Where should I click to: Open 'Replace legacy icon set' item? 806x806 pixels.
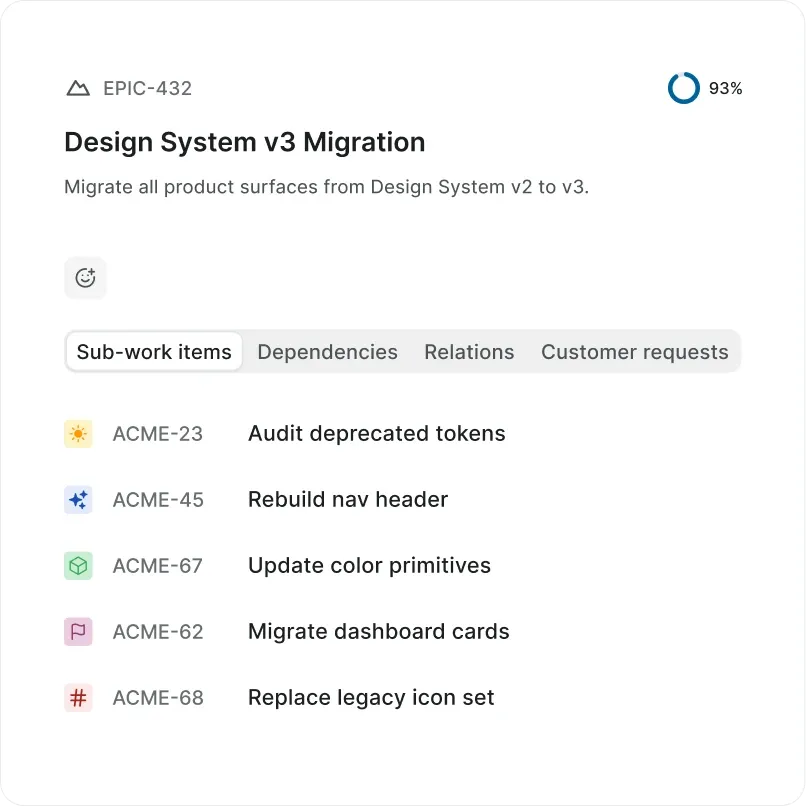pos(371,698)
